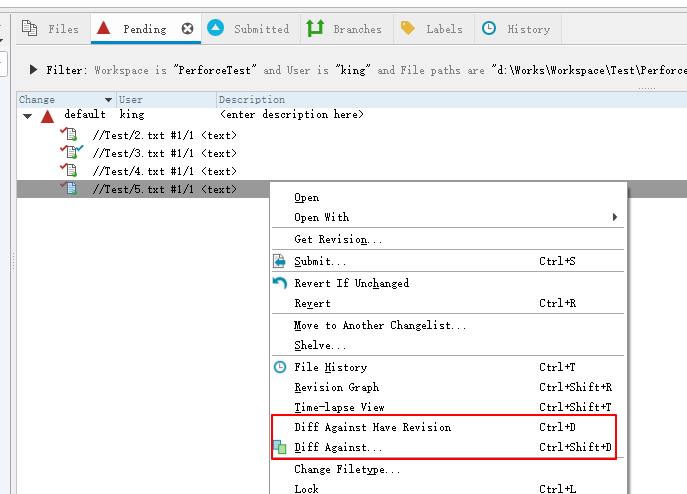
Task: Open the Change column sort dropdown arrow
Action: (108, 100)
